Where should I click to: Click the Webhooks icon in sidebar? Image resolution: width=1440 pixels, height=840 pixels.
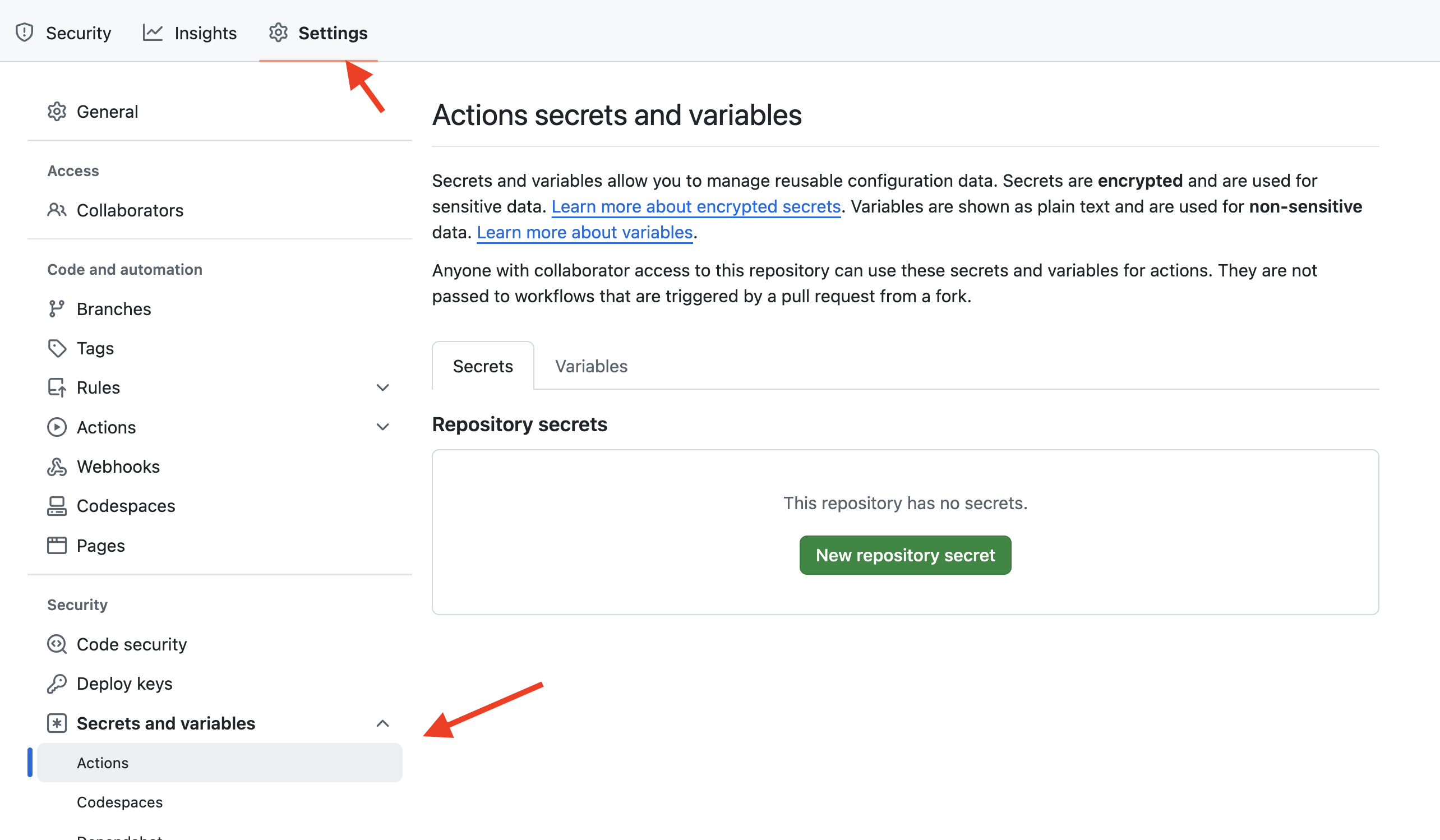click(57, 467)
